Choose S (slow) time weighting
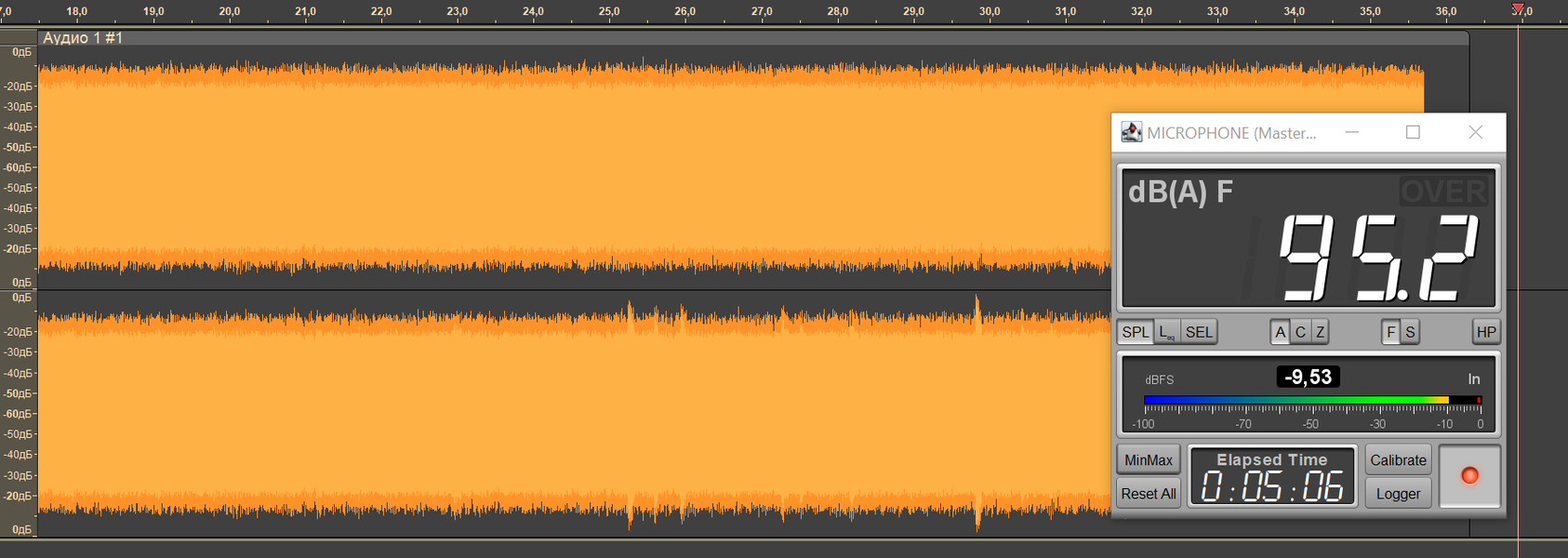Viewport: 1568px width, 558px height. point(1410,332)
